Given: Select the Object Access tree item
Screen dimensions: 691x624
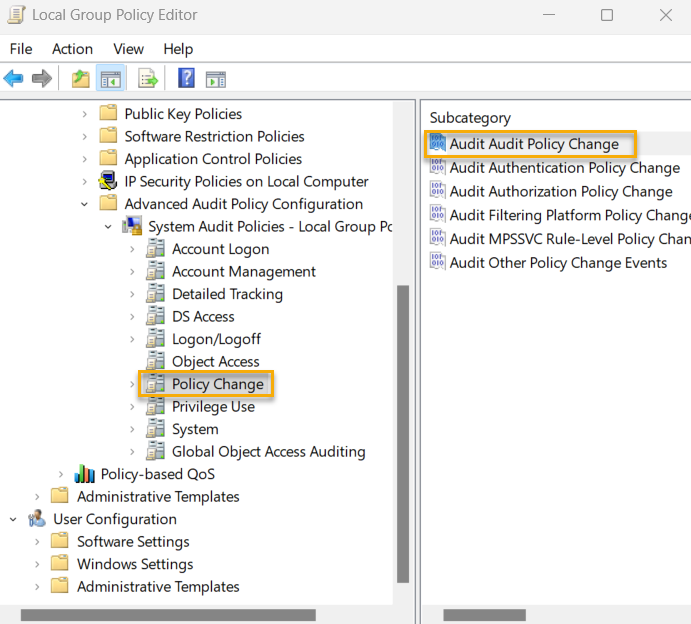Looking at the screenshot, I should point(215,361).
